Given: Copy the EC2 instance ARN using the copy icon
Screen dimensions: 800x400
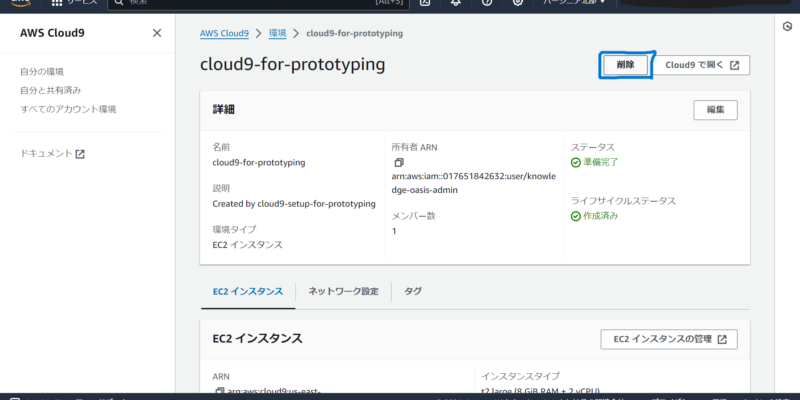Looking at the screenshot, I should pyautogui.click(x=220, y=390).
